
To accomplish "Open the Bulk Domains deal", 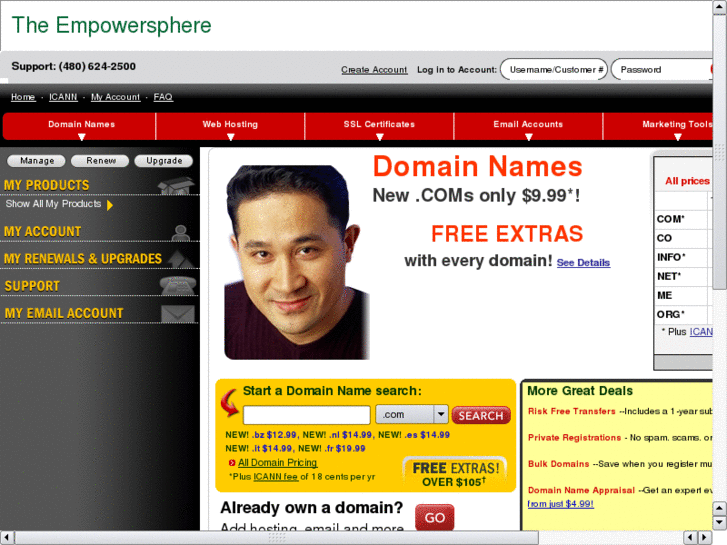I will 559,464.
